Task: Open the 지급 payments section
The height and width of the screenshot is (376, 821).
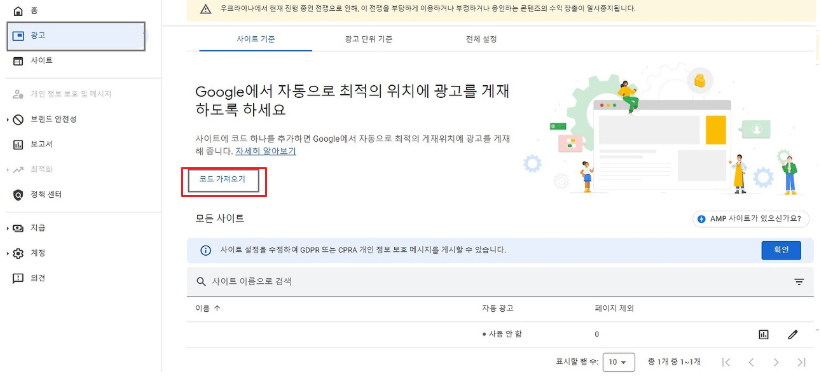Action: tap(38, 228)
